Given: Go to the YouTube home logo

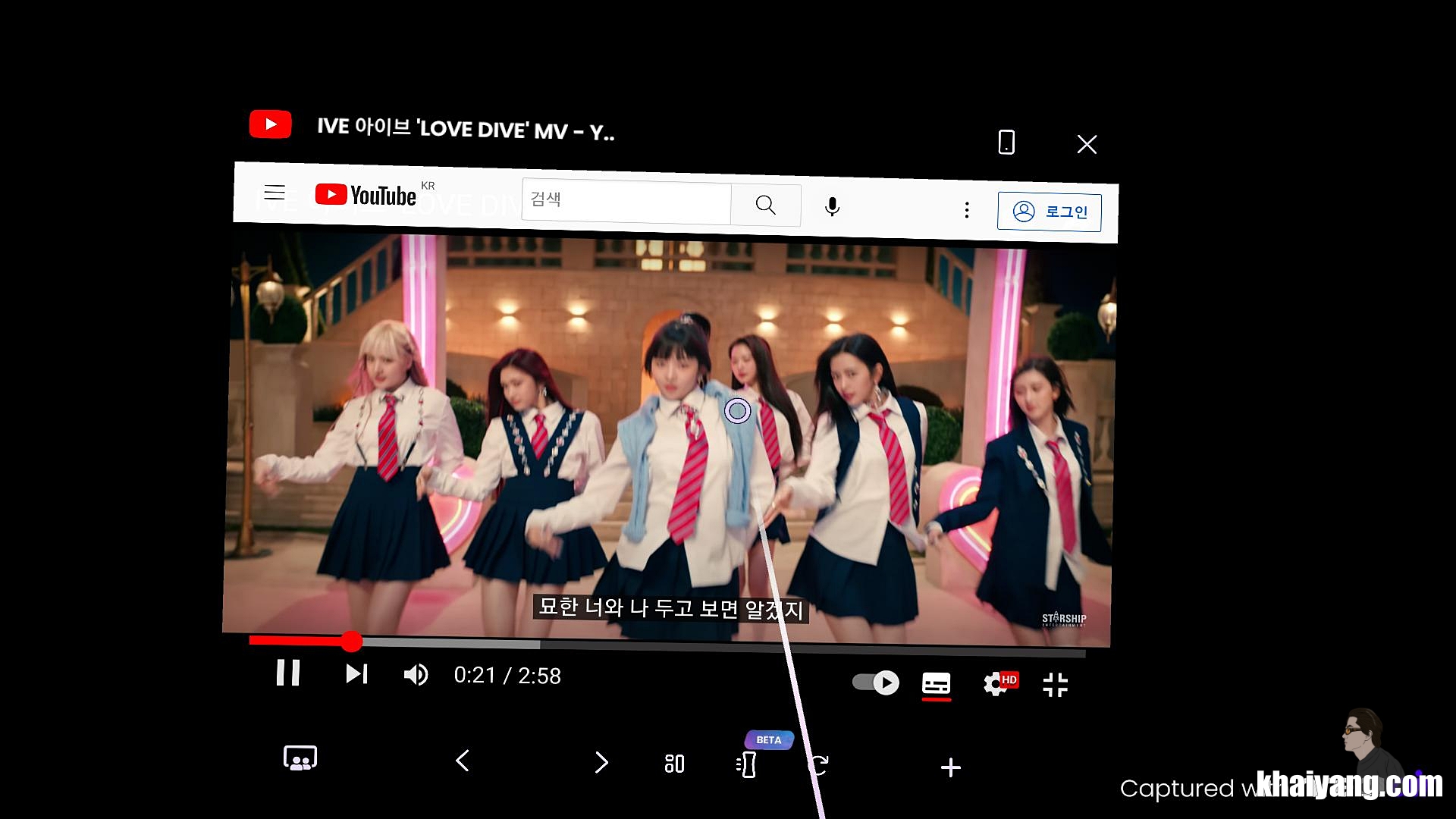Looking at the screenshot, I should [x=366, y=195].
